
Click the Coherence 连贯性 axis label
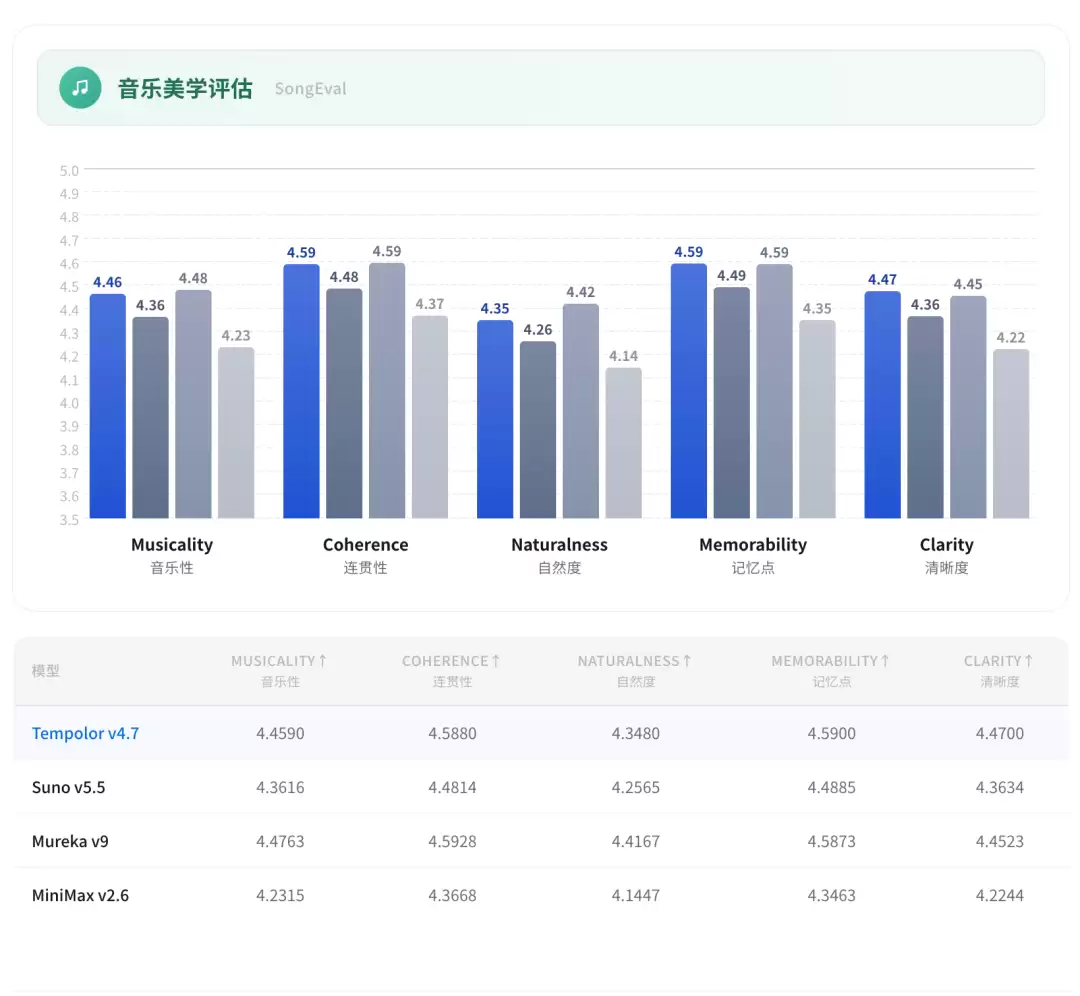(366, 555)
